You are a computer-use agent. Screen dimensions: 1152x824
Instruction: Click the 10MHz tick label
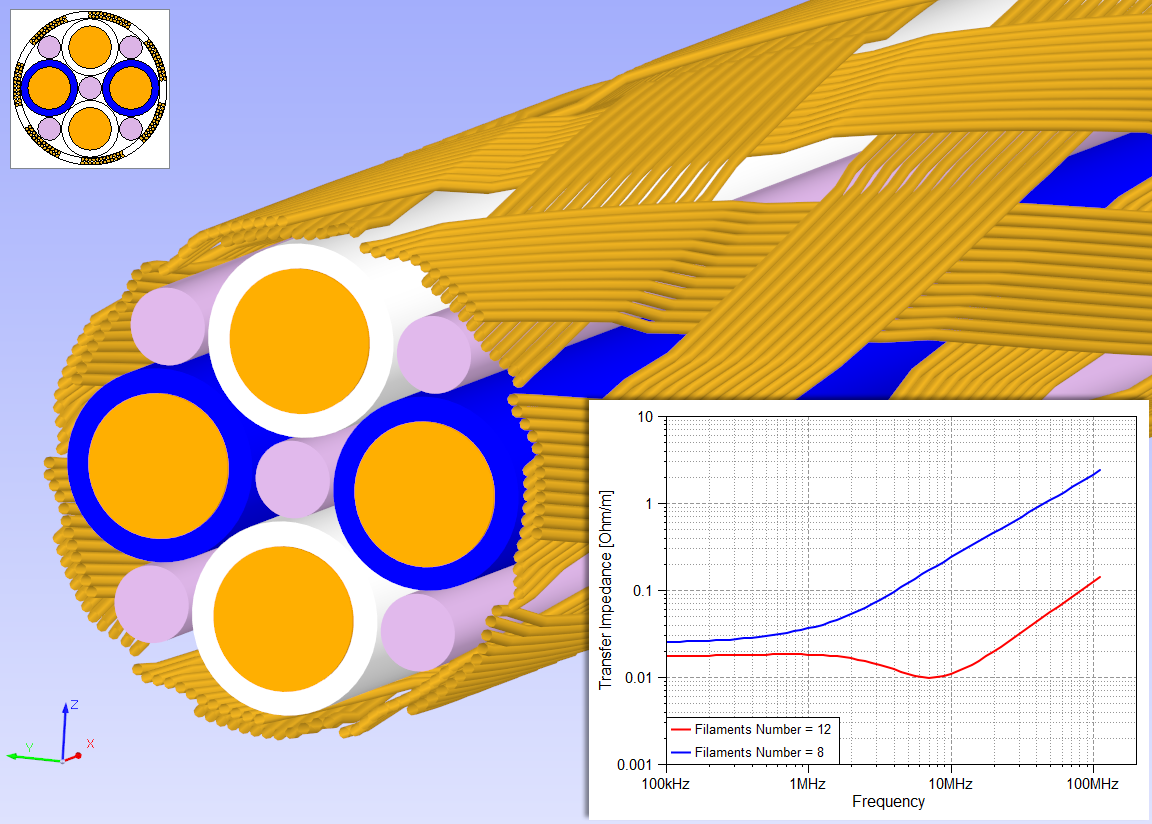pyautogui.click(x=950, y=782)
